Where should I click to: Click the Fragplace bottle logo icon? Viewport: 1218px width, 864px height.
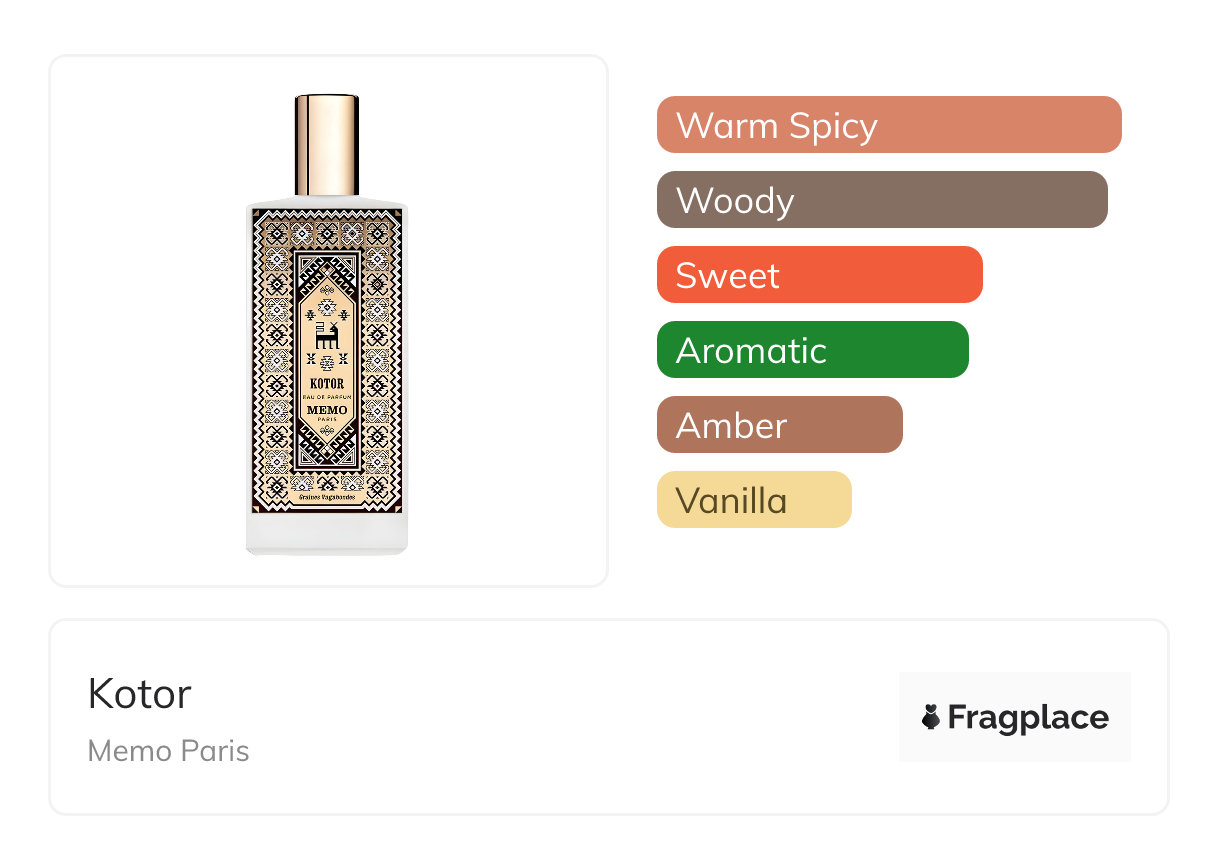click(931, 717)
